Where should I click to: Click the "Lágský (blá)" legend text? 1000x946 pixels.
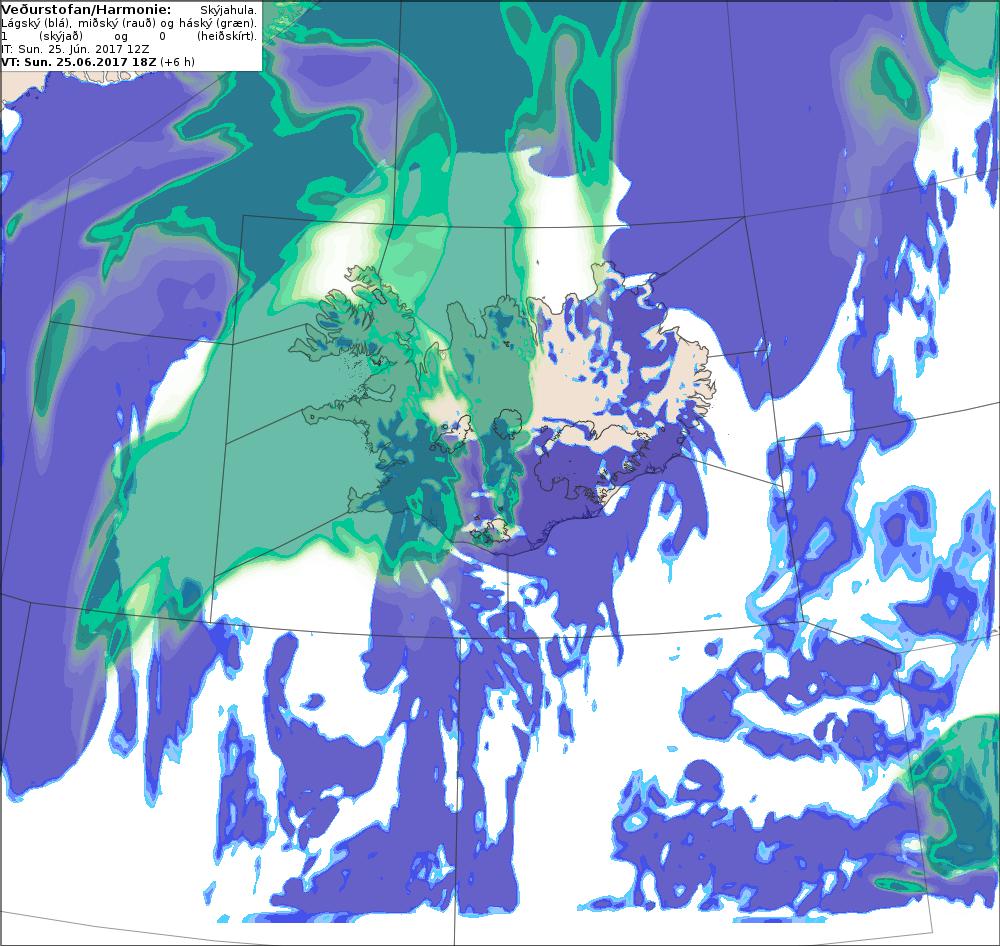point(34,23)
